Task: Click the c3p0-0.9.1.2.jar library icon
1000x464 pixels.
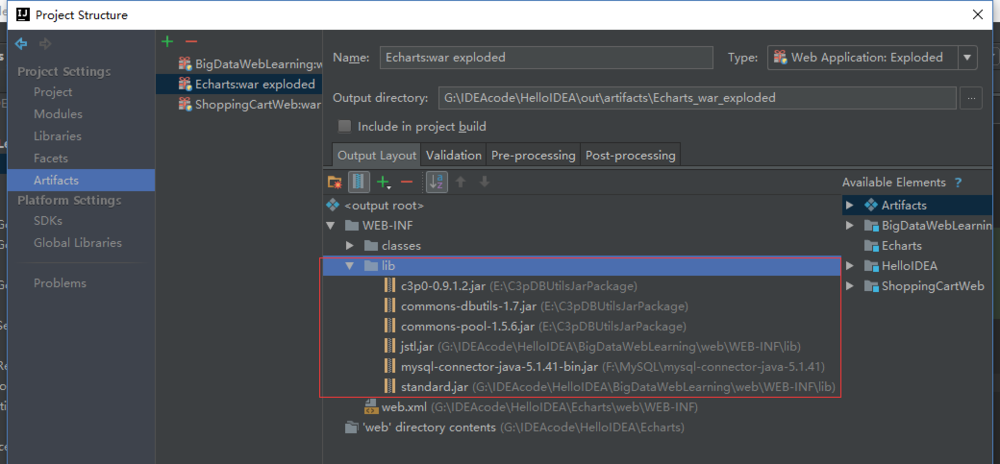Action: (x=390, y=286)
